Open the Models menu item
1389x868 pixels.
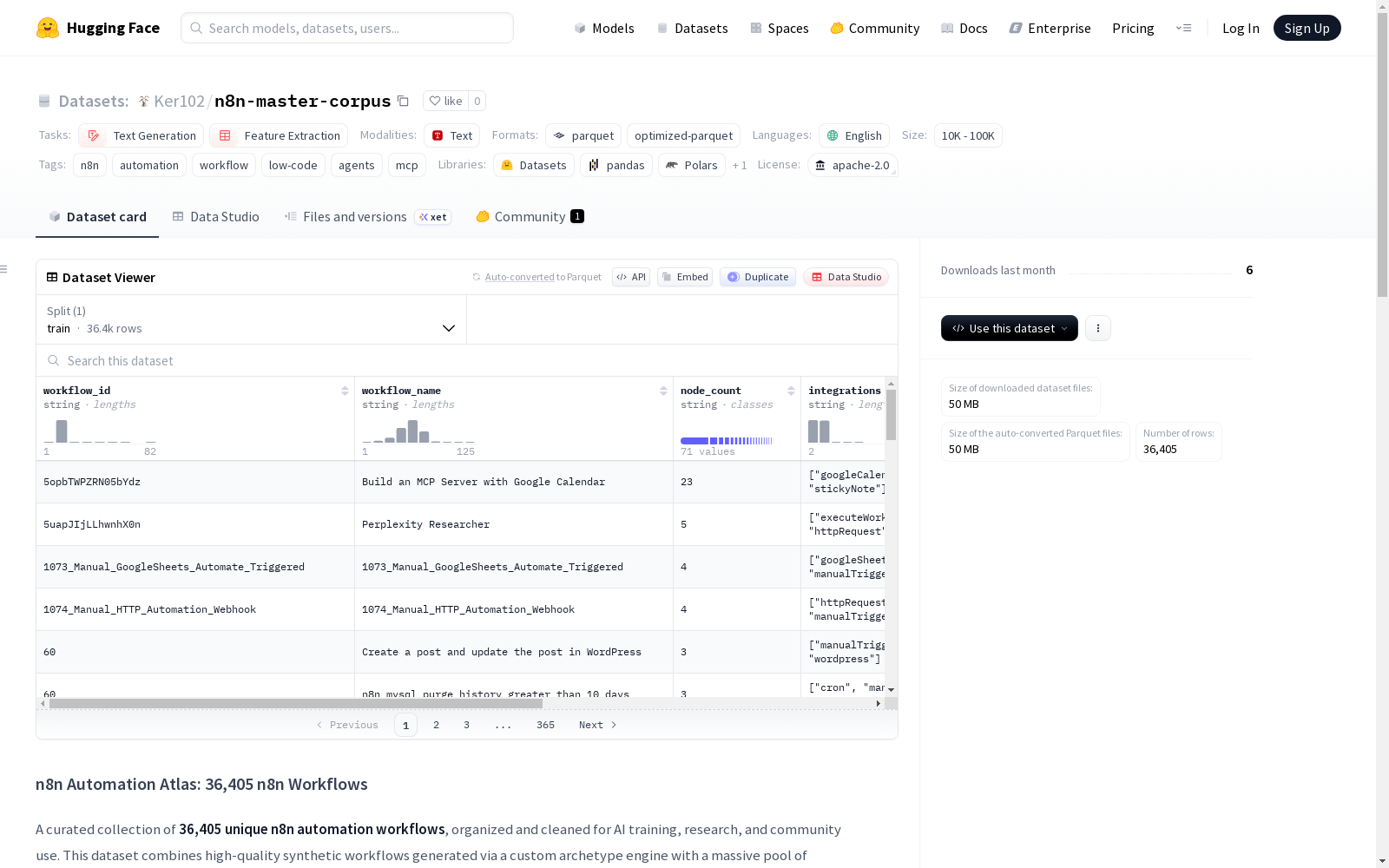[604, 28]
